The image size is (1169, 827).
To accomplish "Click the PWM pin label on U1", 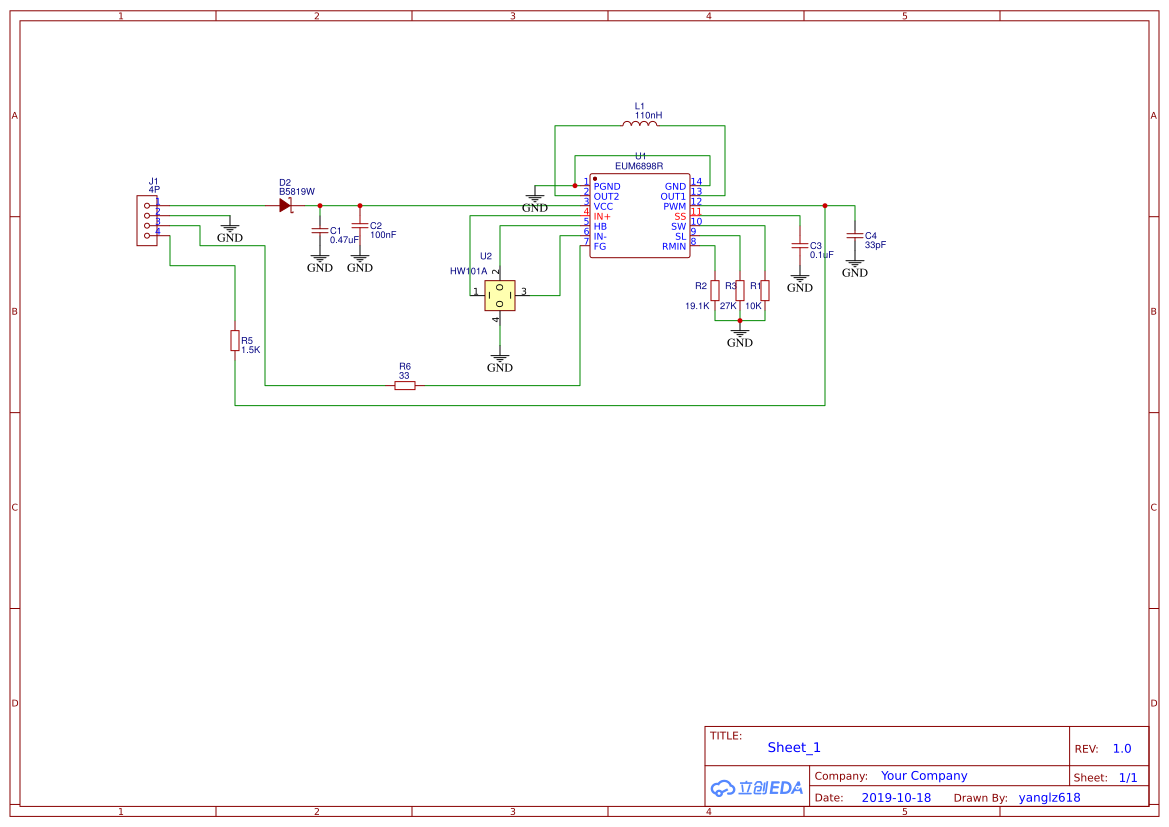I will [675, 207].
